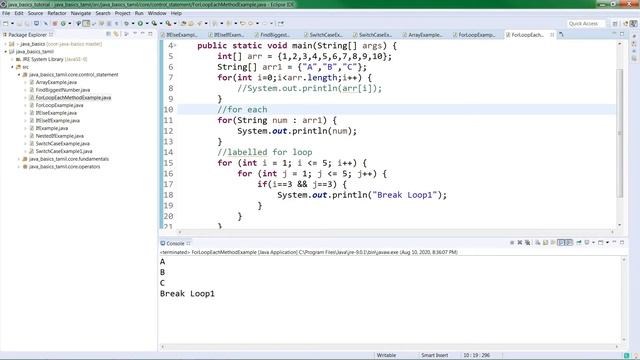Focus the Quick Access search field

[x=587, y=24]
